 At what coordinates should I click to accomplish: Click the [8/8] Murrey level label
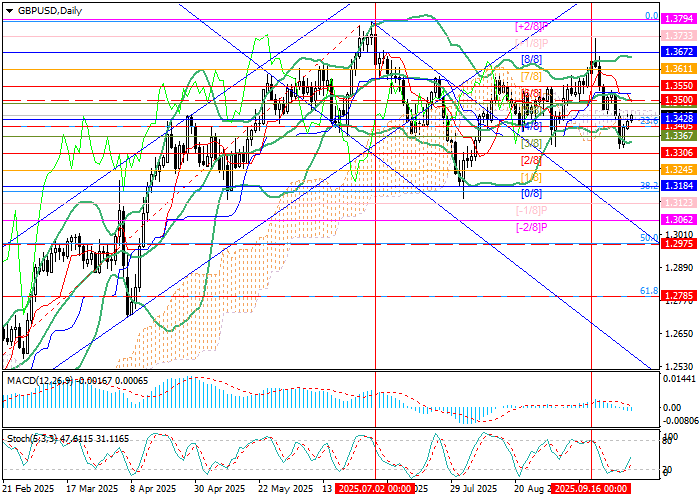coord(532,60)
